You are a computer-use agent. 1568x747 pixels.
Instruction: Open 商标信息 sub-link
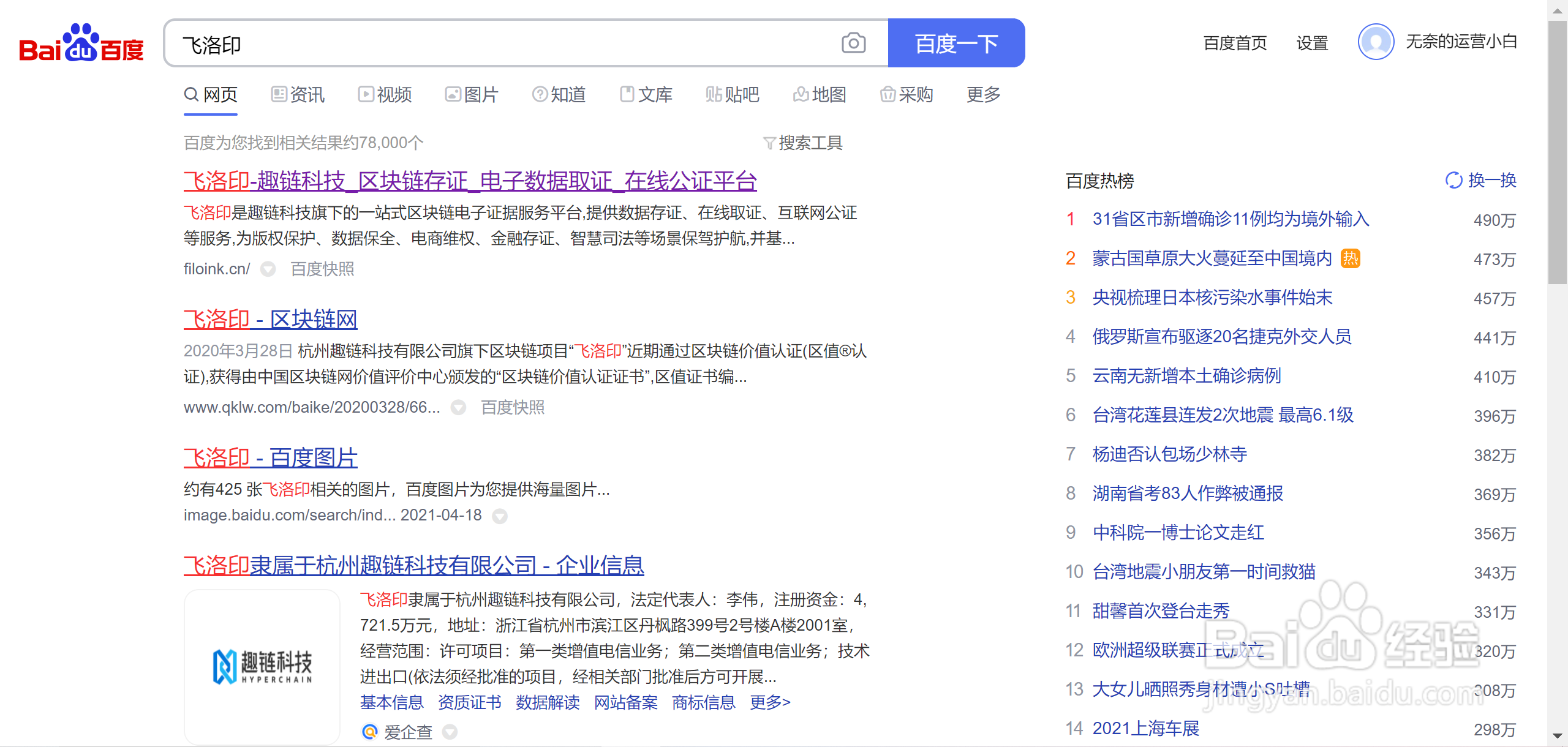click(x=704, y=702)
